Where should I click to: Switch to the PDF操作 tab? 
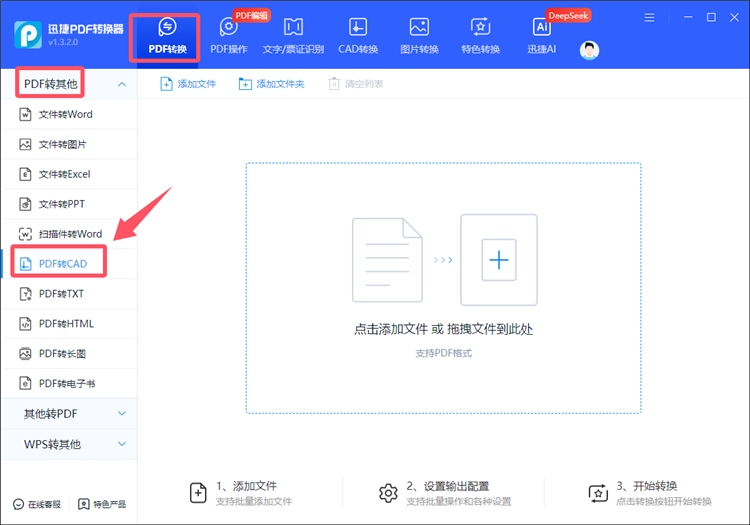pyautogui.click(x=229, y=37)
